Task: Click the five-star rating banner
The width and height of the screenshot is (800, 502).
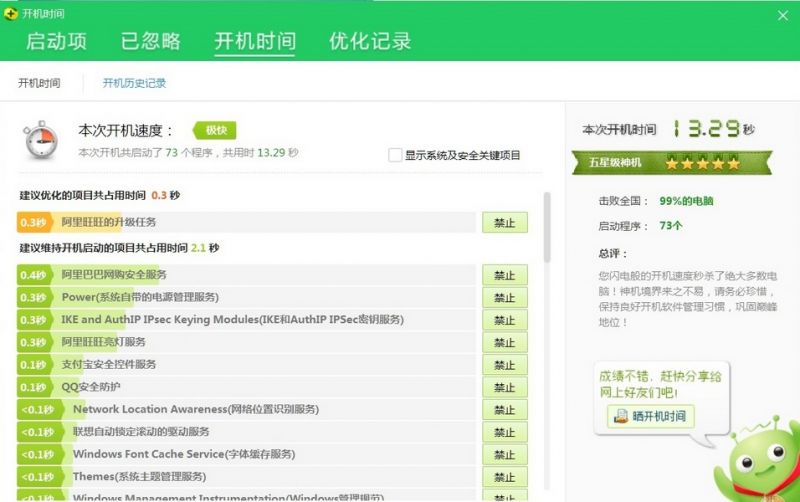Action: (672, 163)
